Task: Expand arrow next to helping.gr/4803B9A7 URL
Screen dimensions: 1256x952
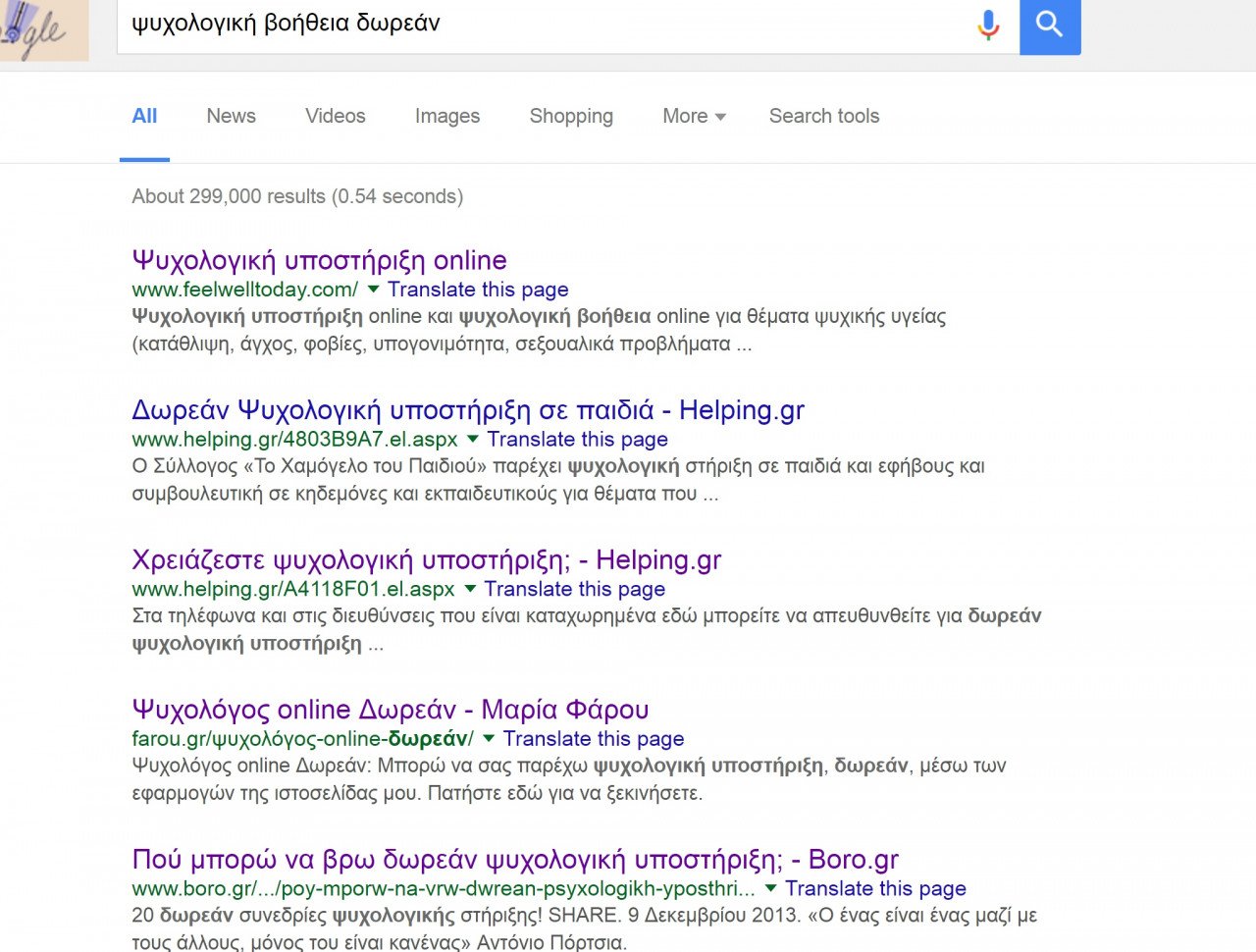Action: (473, 439)
